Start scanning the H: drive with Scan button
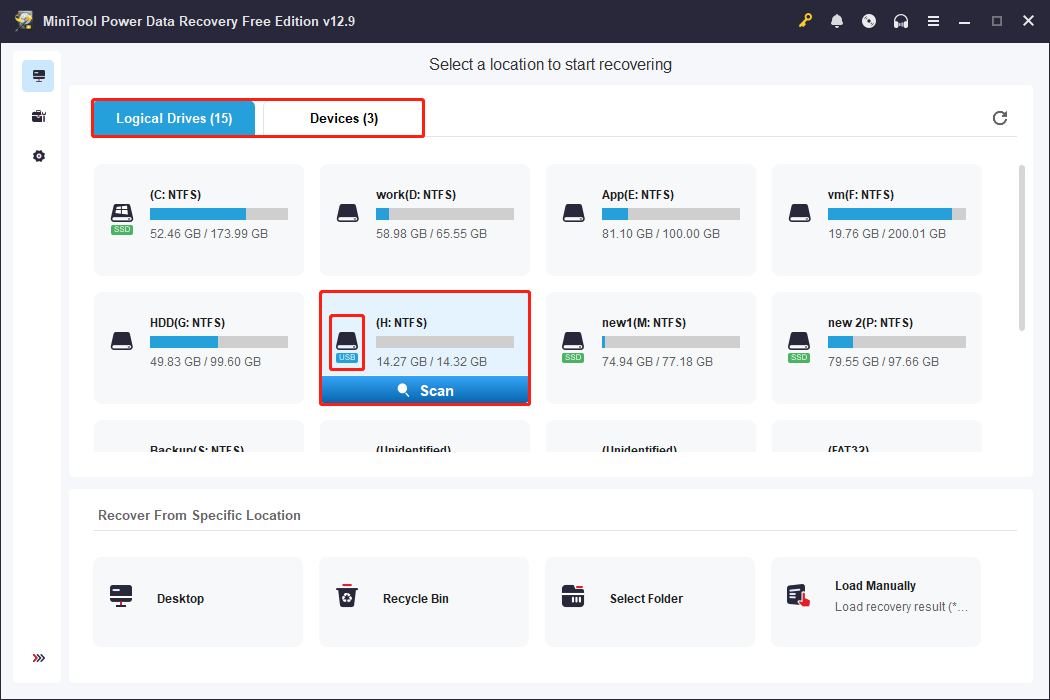 (425, 391)
